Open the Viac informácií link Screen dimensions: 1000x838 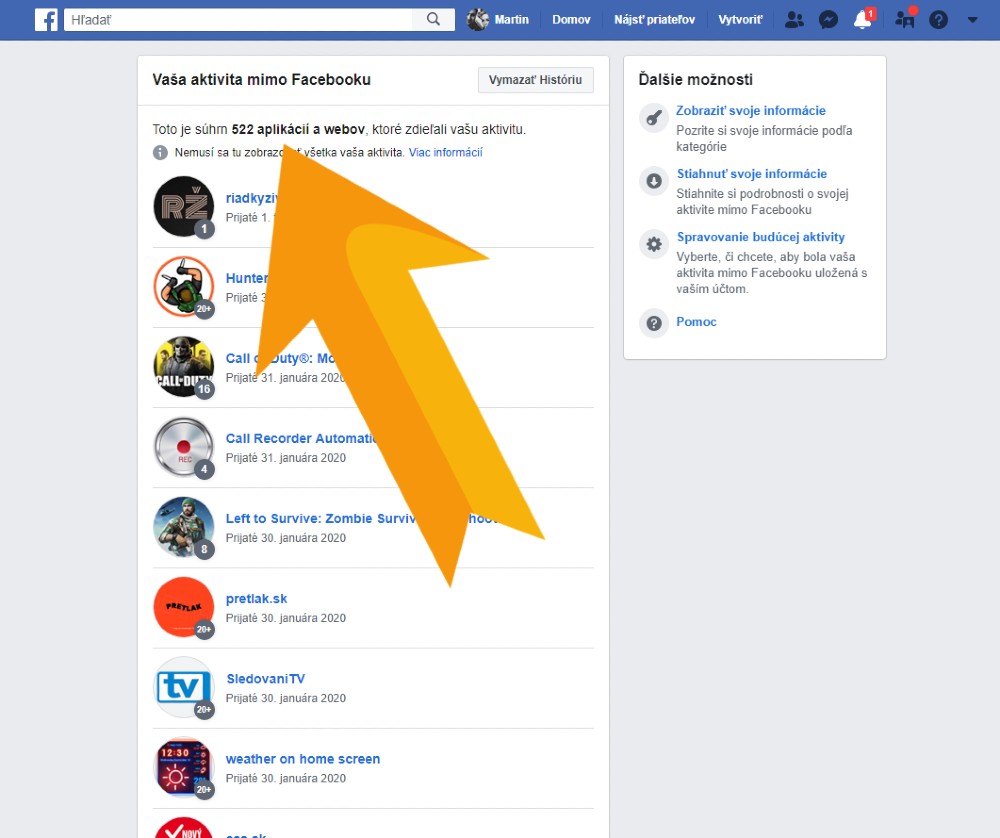[445, 152]
